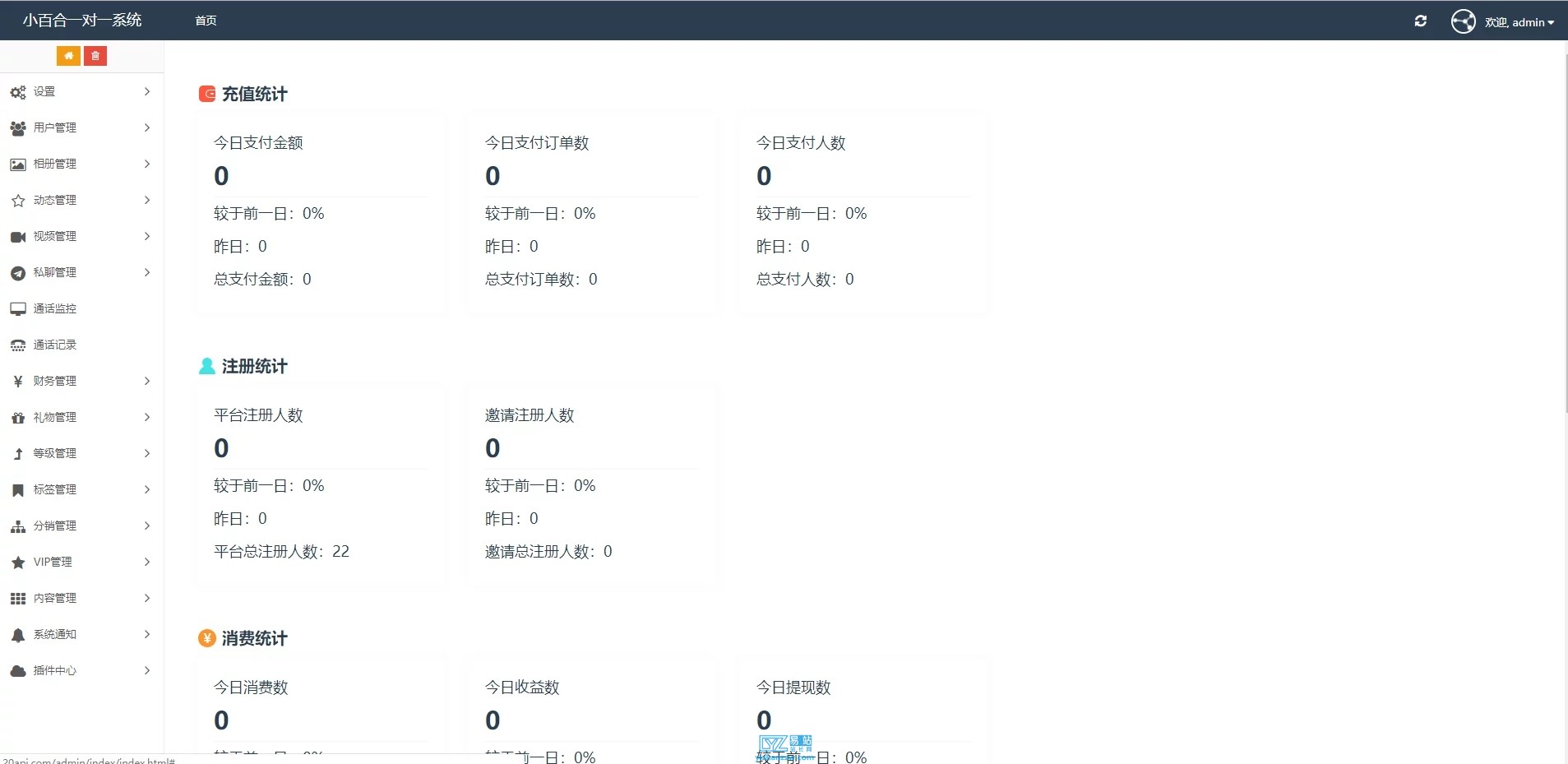This screenshot has width=1568, height=764.
Task: Click the 相册管理 picture icon
Action: coord(17,164)
